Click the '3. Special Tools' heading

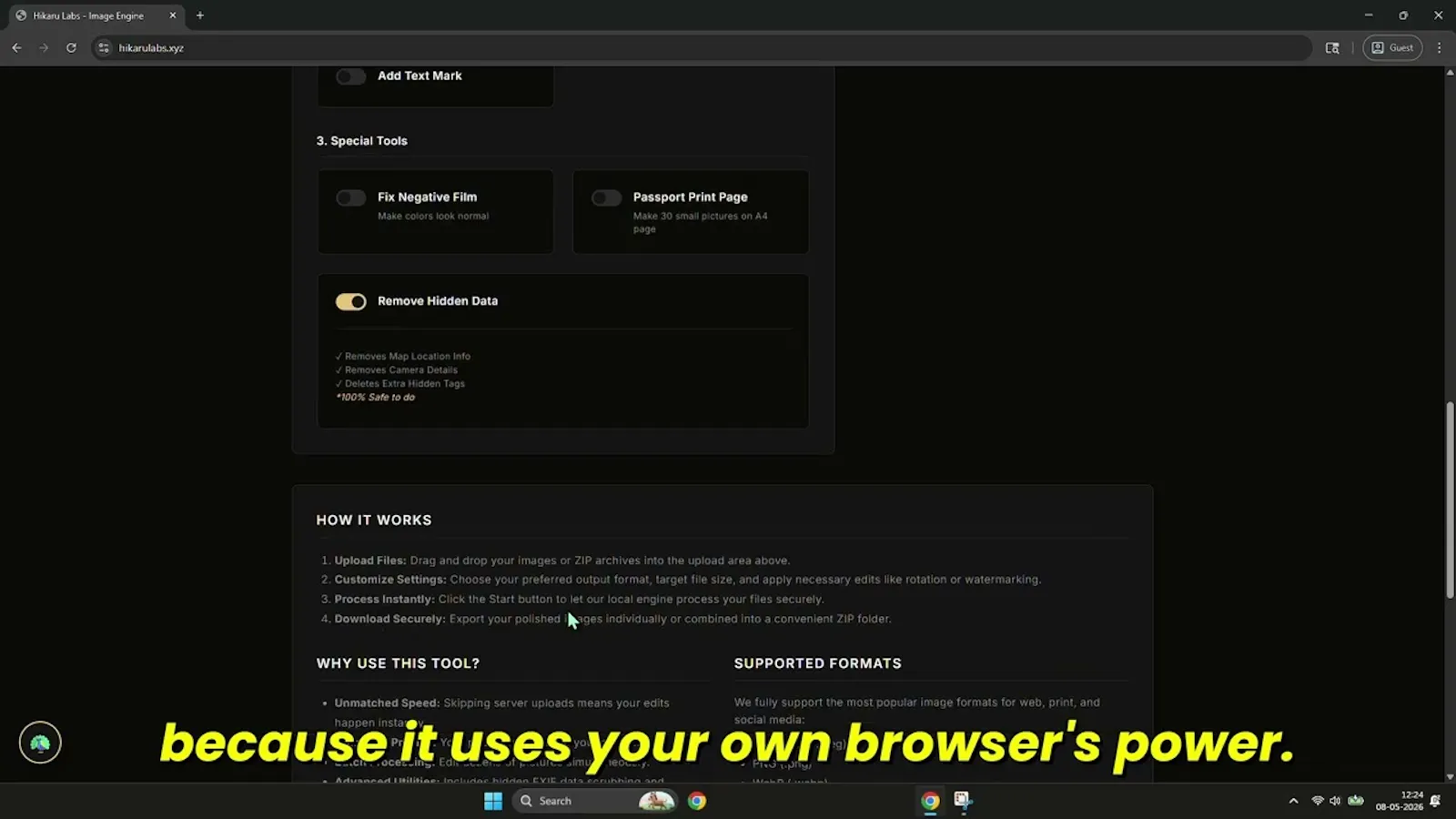361,141
